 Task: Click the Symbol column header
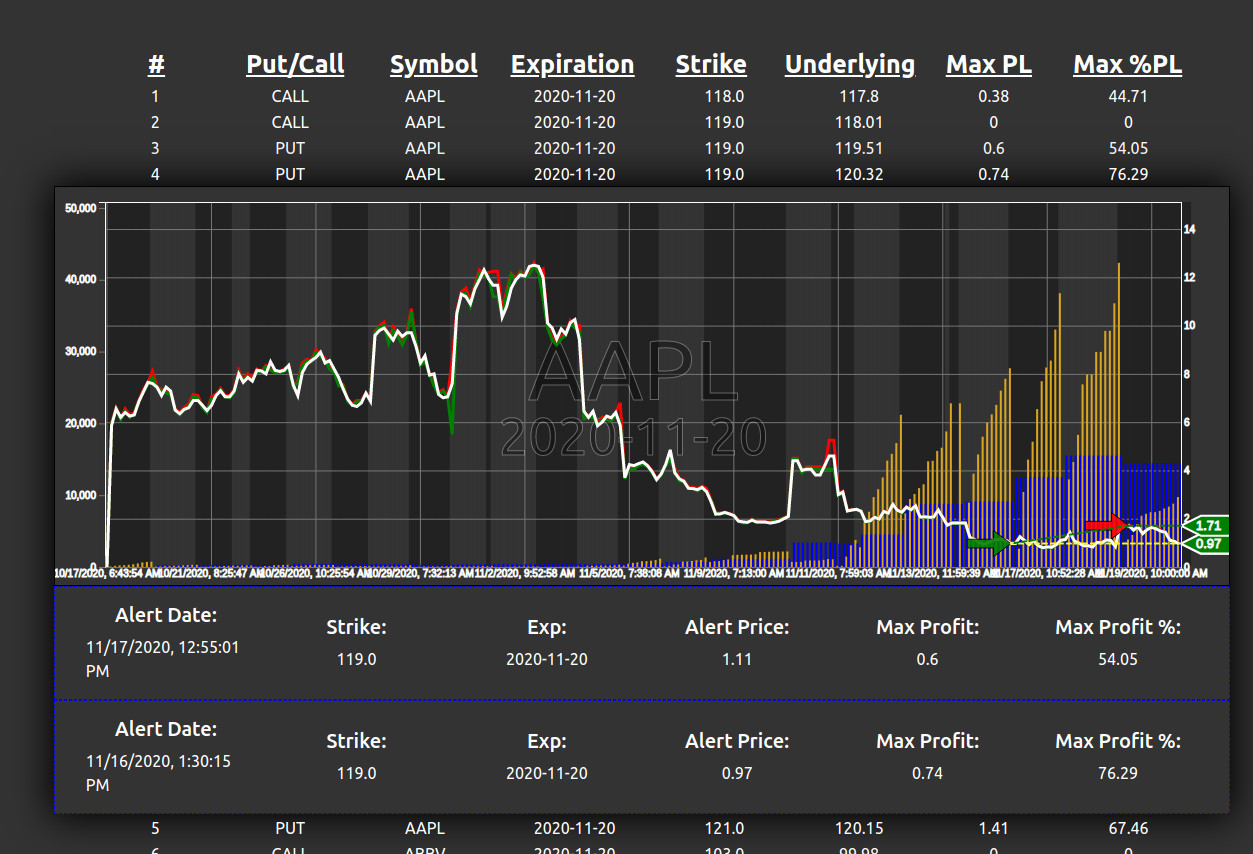[x=433, y=65]
